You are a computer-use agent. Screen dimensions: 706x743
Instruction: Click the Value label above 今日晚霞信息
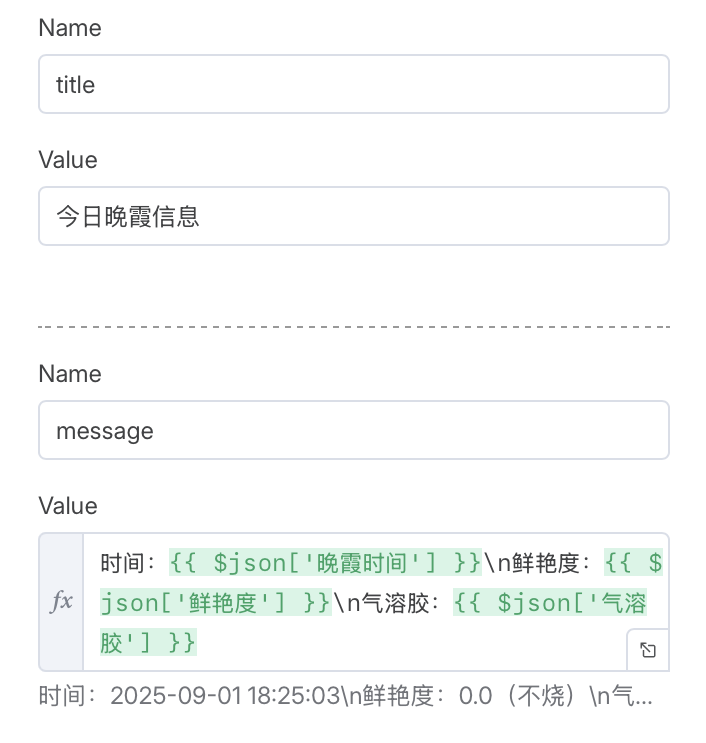coord(68,160)
